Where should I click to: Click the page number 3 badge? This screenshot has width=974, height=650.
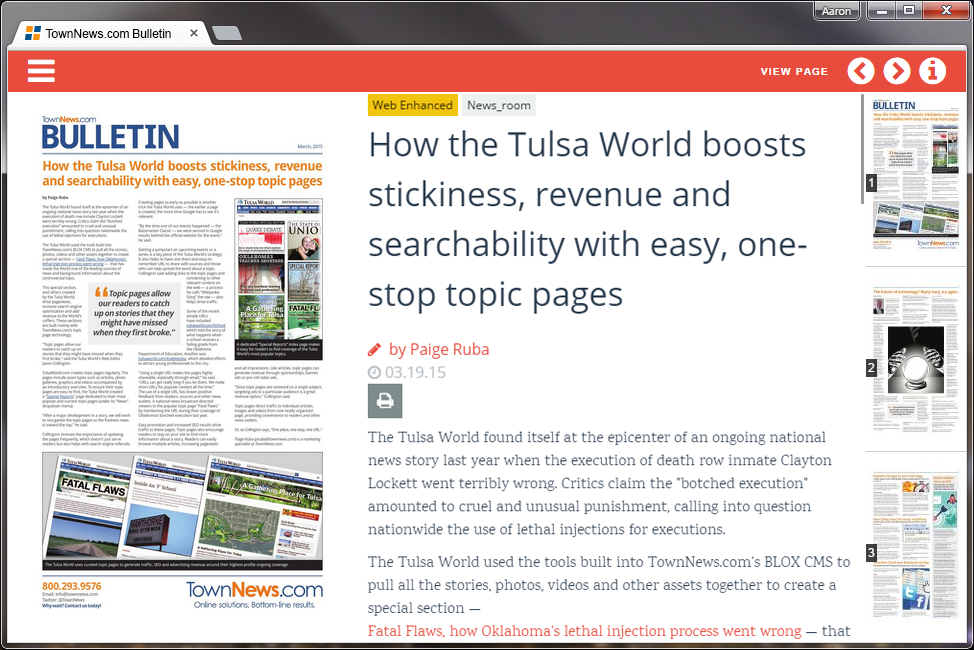[x=872, y=552]
